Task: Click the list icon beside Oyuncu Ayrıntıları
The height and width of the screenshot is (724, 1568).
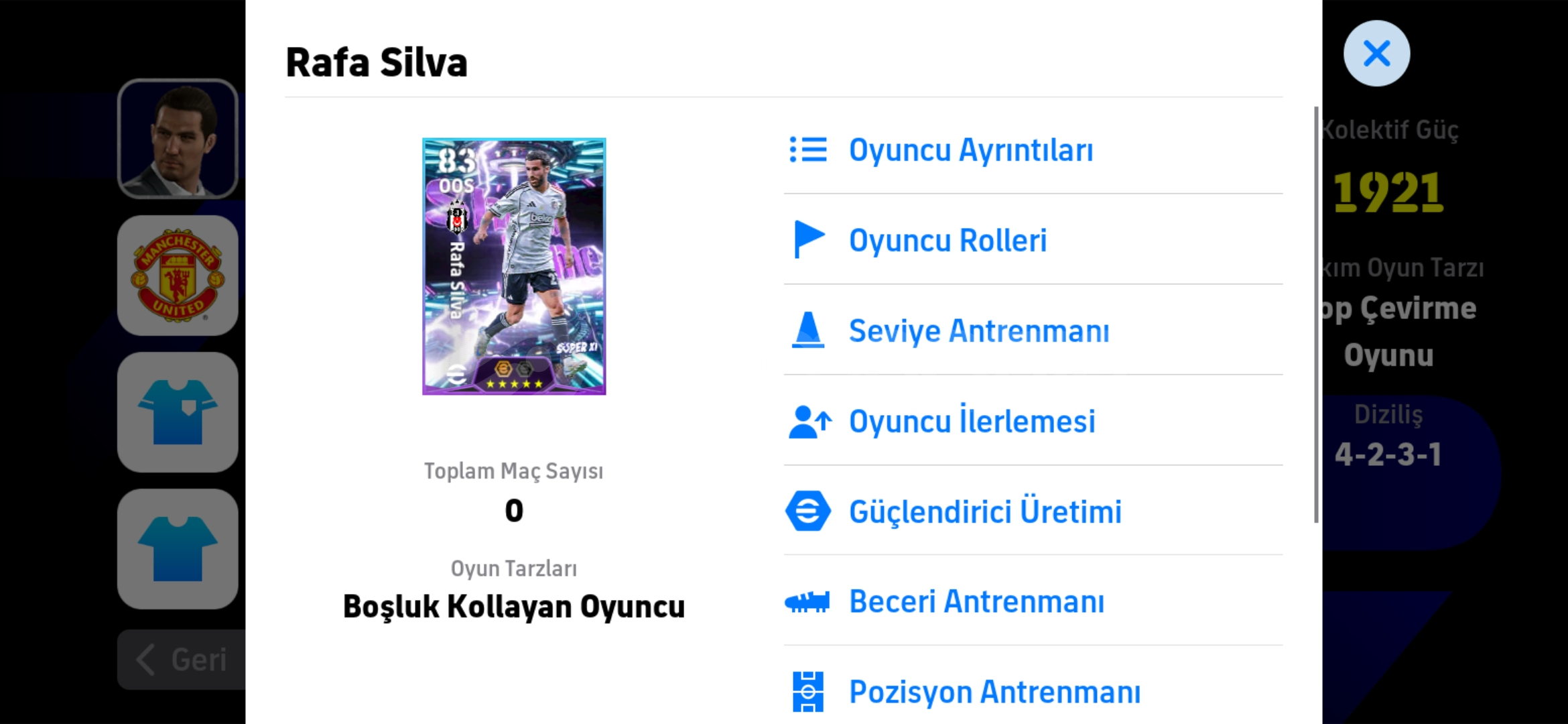Action: point(807,149)
